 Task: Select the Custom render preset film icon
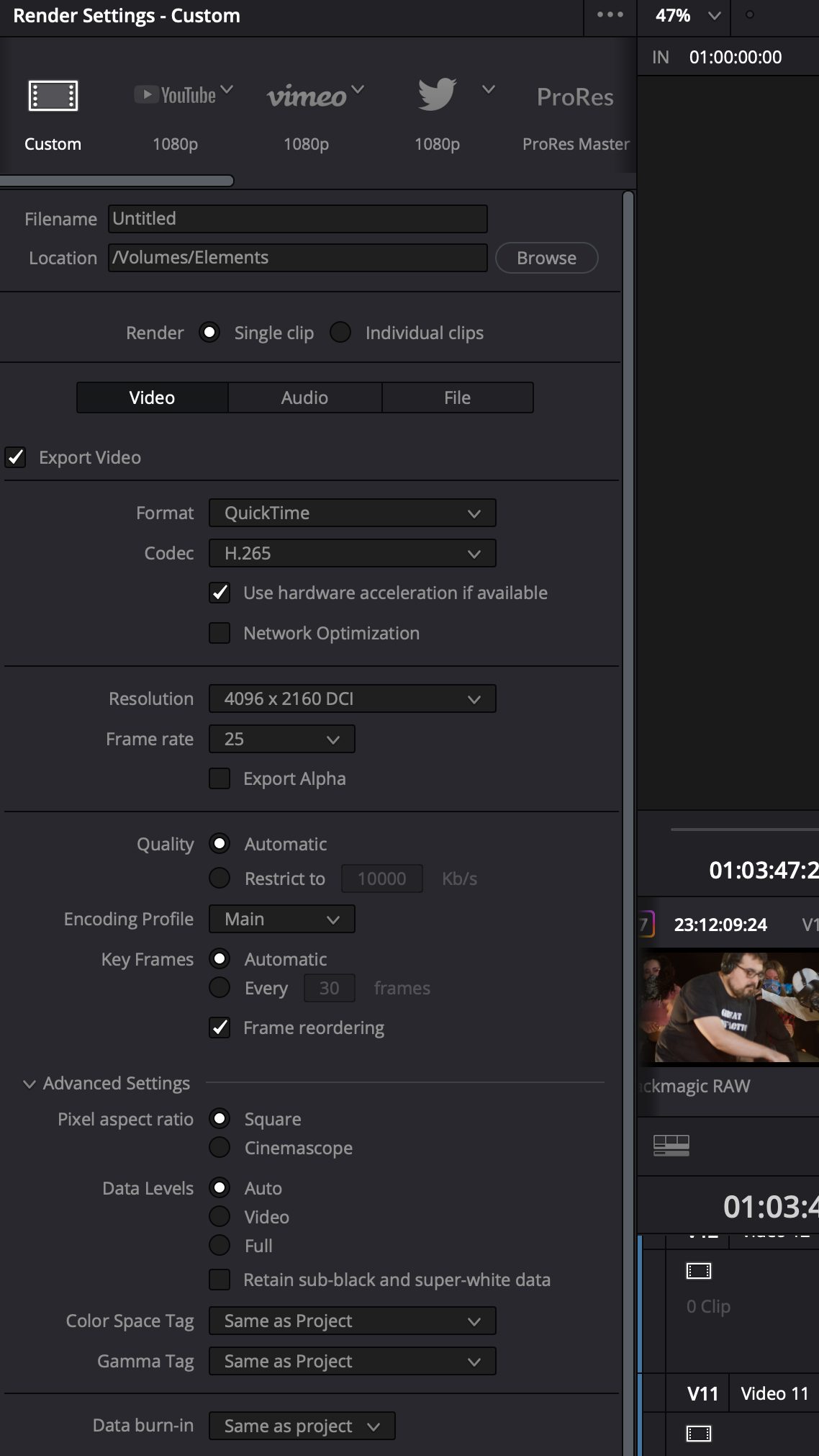click(x=53, y=96)
